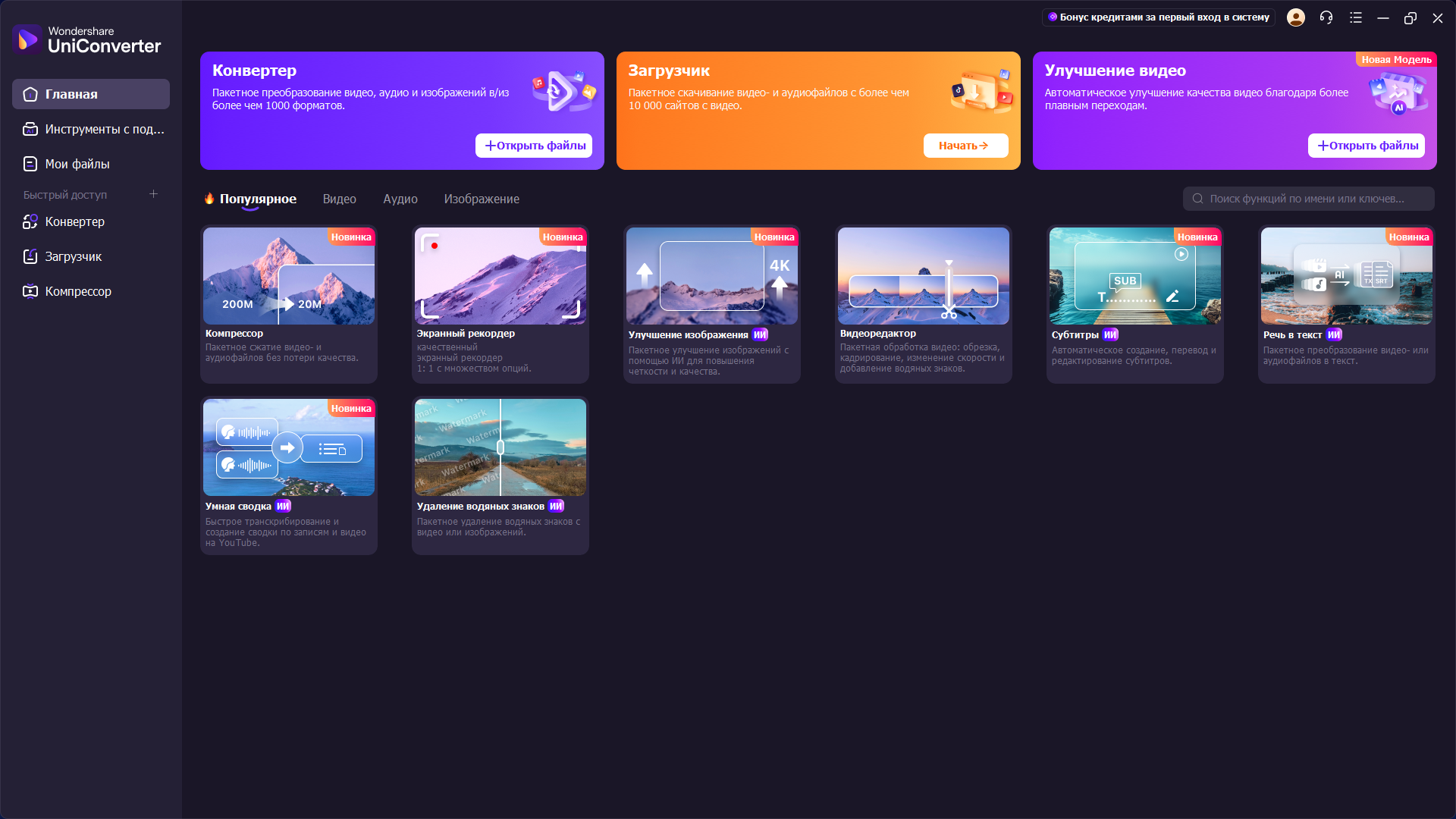Screen dimensions: 1456x819
Task: Click Открыть файлы in the Конвертер banner
Action: (x=534, y=146)
